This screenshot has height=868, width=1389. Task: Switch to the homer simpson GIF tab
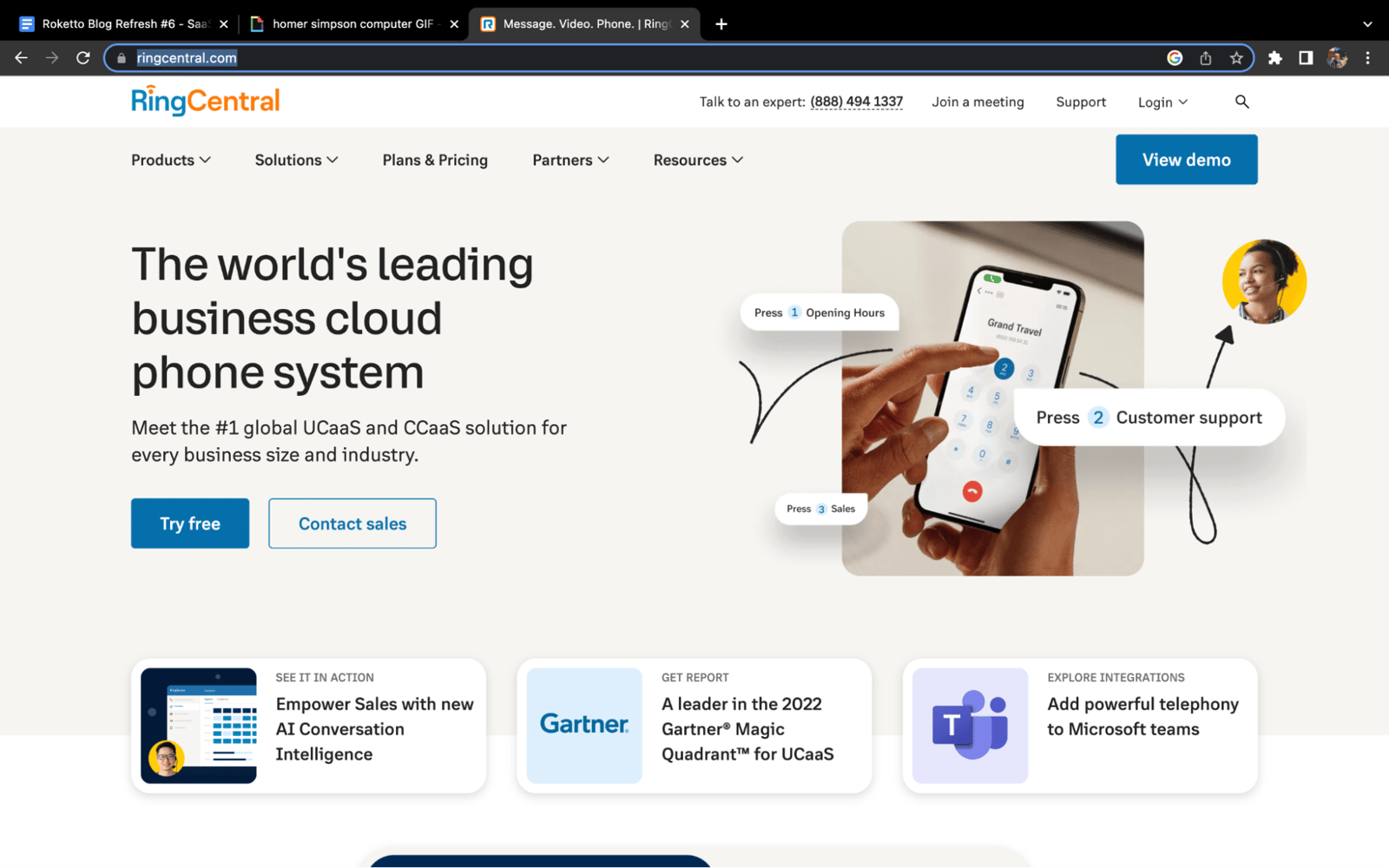347,23
